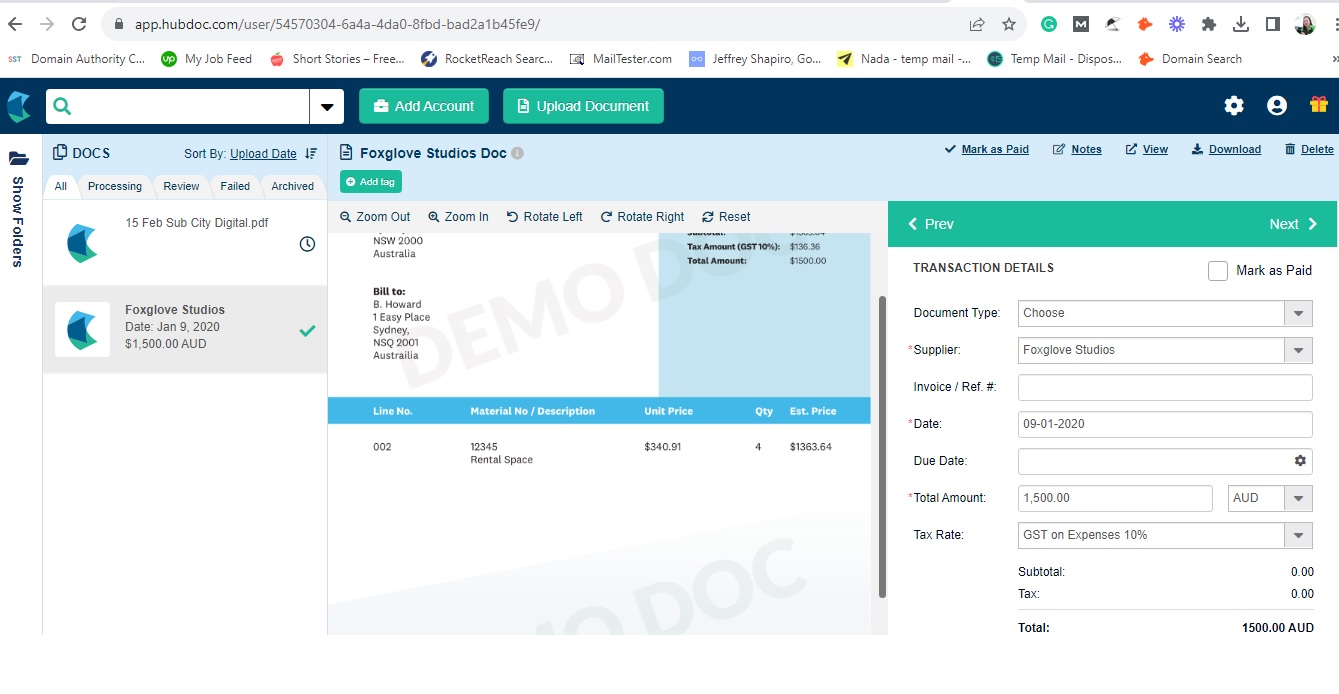Tick the Mark as Paid checkbox

1218,271
